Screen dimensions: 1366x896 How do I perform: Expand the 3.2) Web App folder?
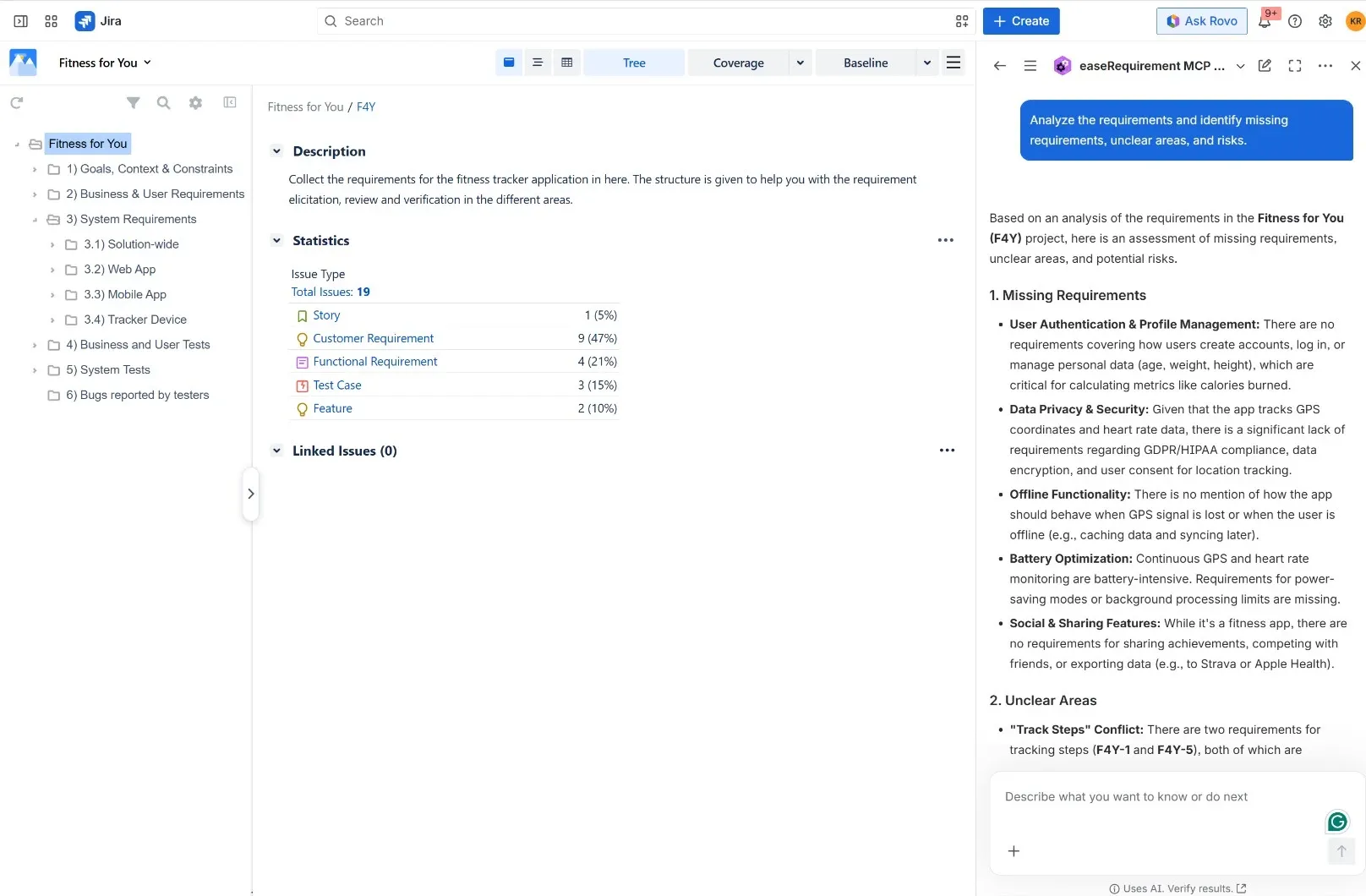click(52, 270)
